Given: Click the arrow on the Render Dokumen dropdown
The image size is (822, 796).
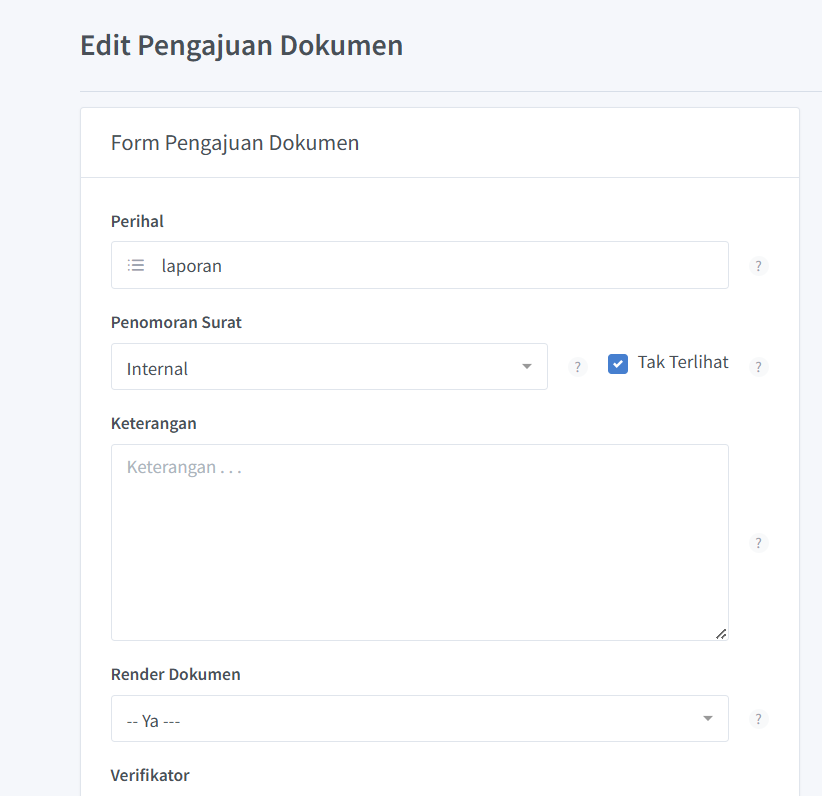Looking at the screenshot, I should (708, 719).
